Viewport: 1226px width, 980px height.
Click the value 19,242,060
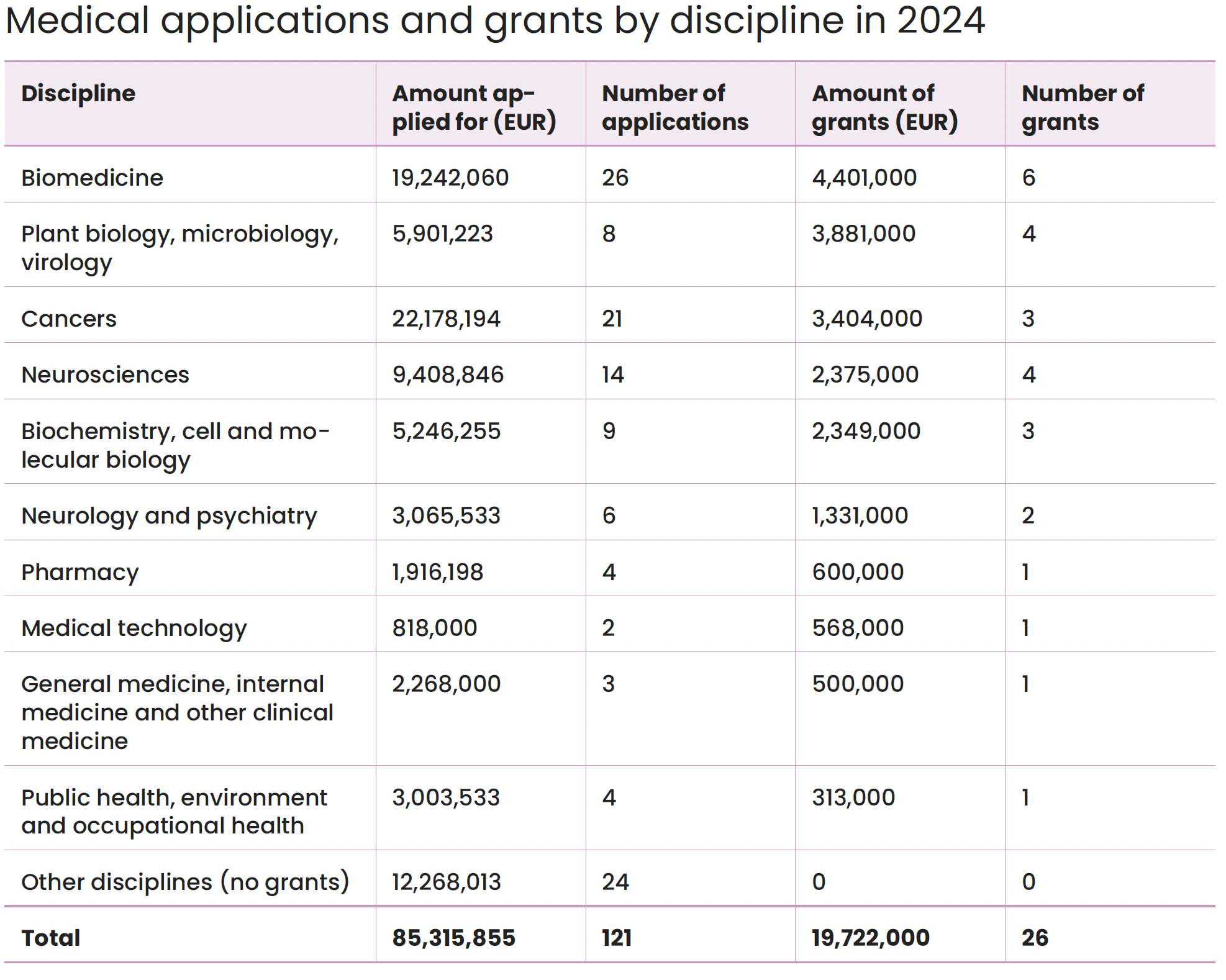(450, 178)
